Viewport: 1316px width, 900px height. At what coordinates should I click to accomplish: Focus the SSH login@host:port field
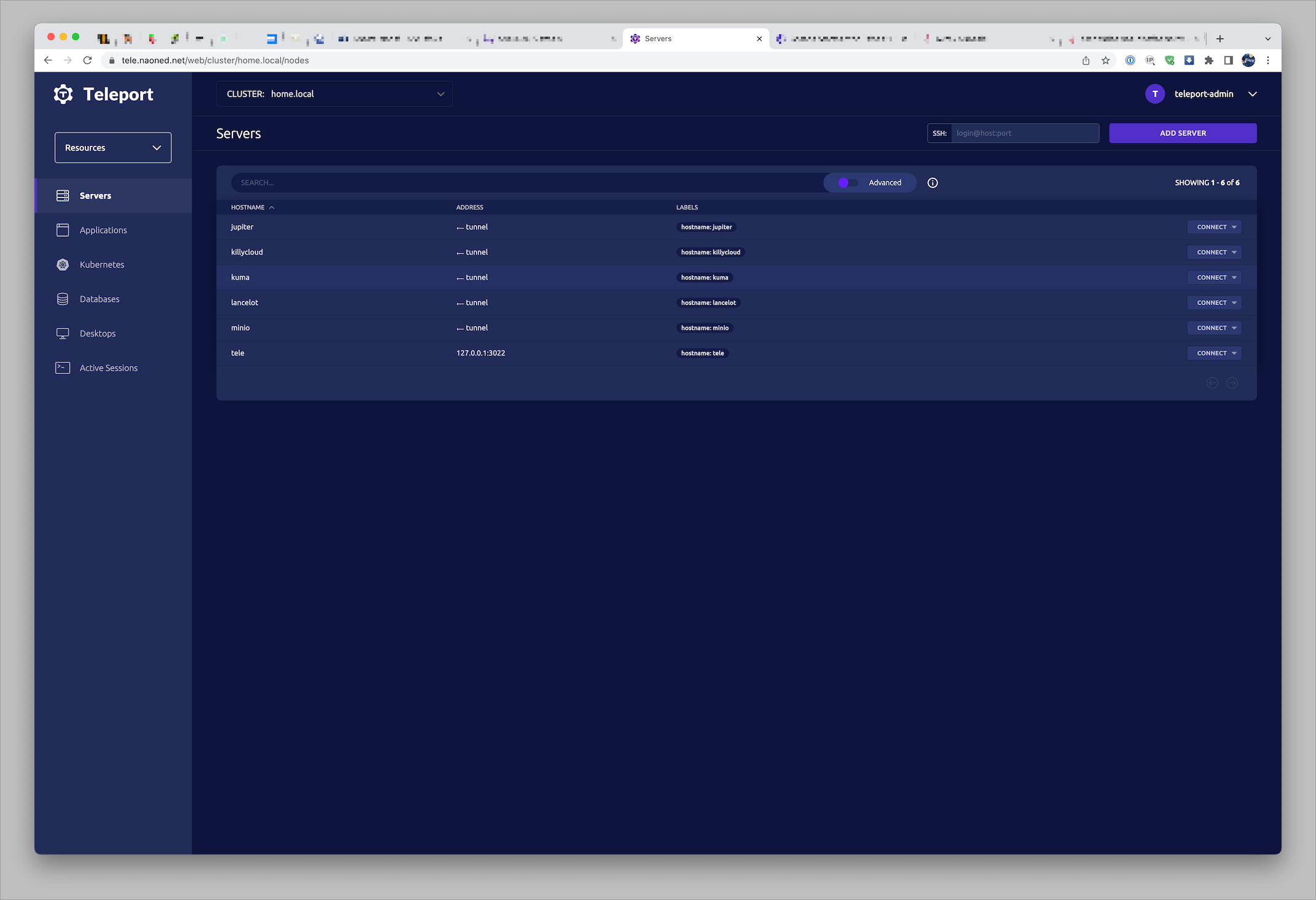[x=1024, y=133]
